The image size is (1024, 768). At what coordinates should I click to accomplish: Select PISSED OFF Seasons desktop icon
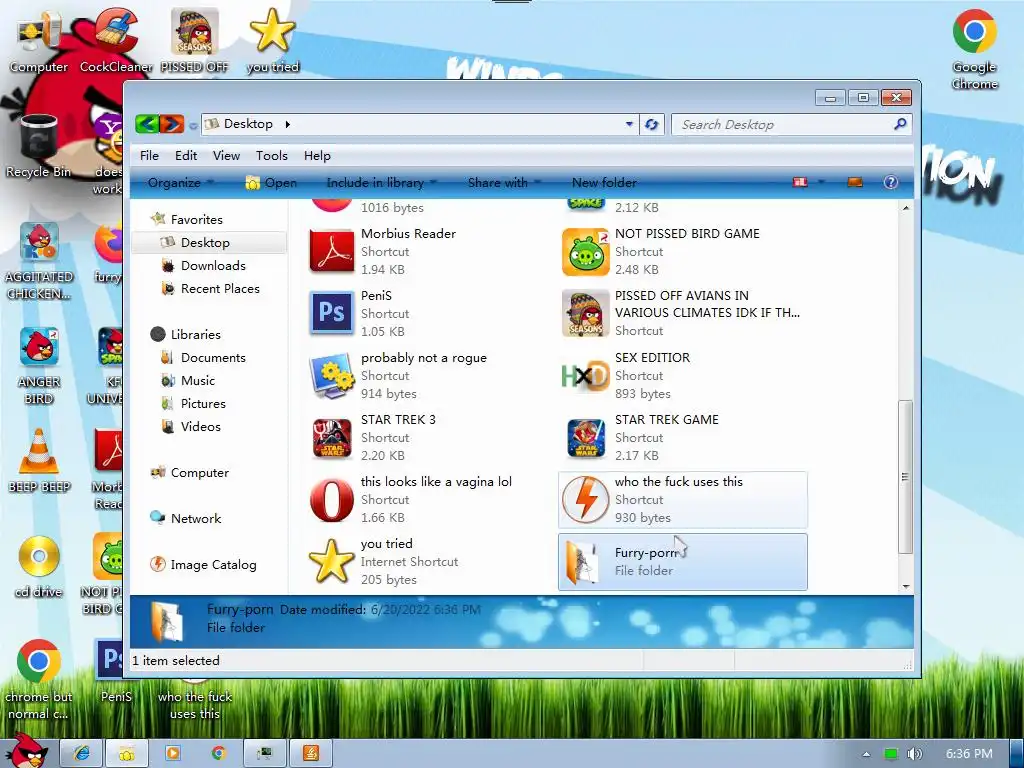pos(194,40)
